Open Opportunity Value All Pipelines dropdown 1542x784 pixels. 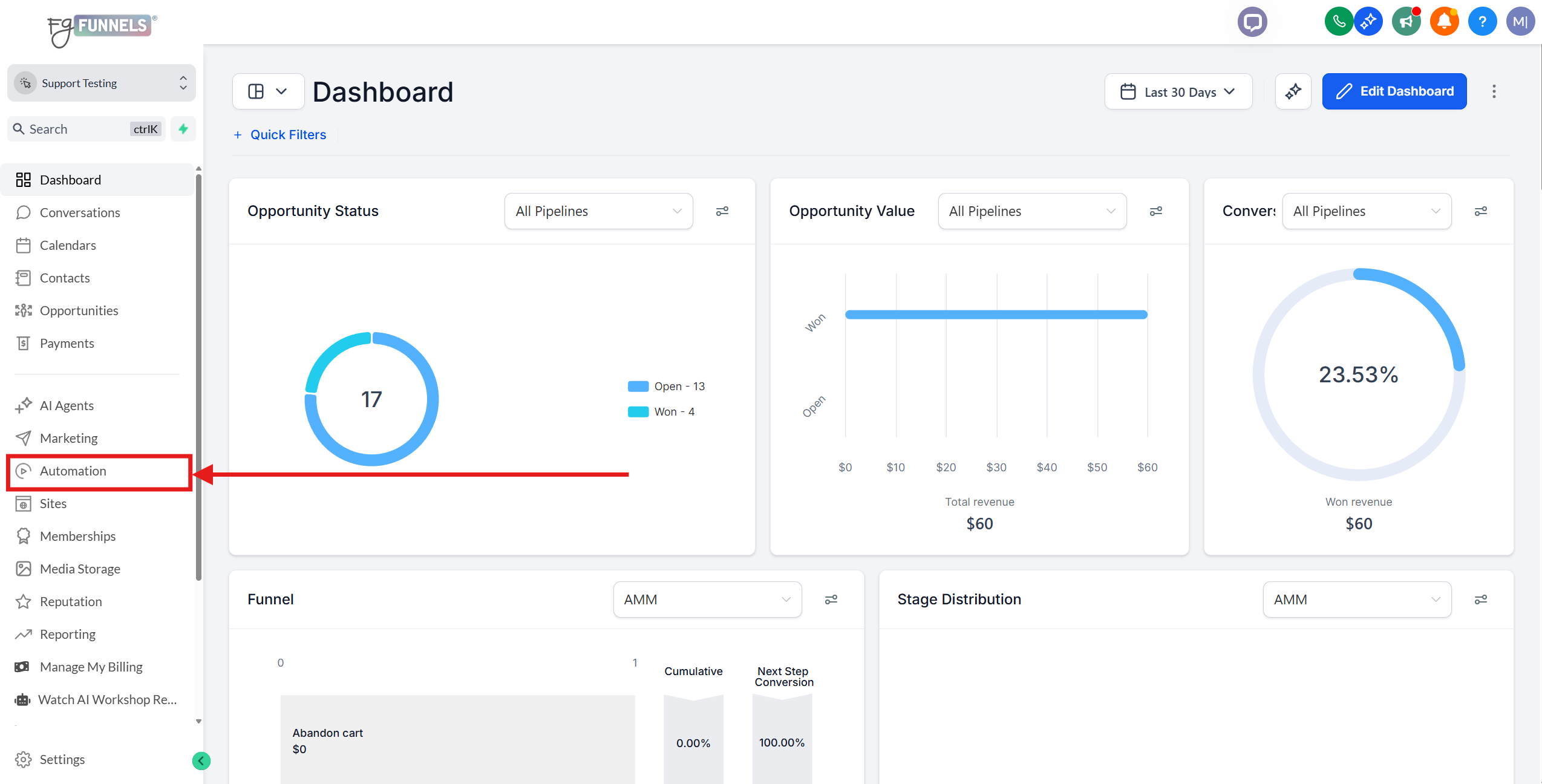pos(1031,211)
